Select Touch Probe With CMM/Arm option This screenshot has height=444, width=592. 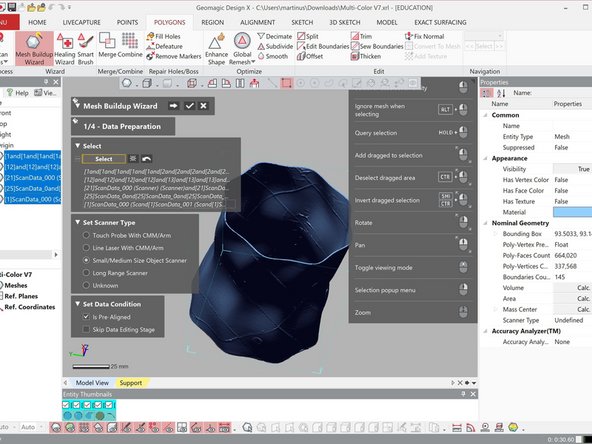(x=86, y=235)
